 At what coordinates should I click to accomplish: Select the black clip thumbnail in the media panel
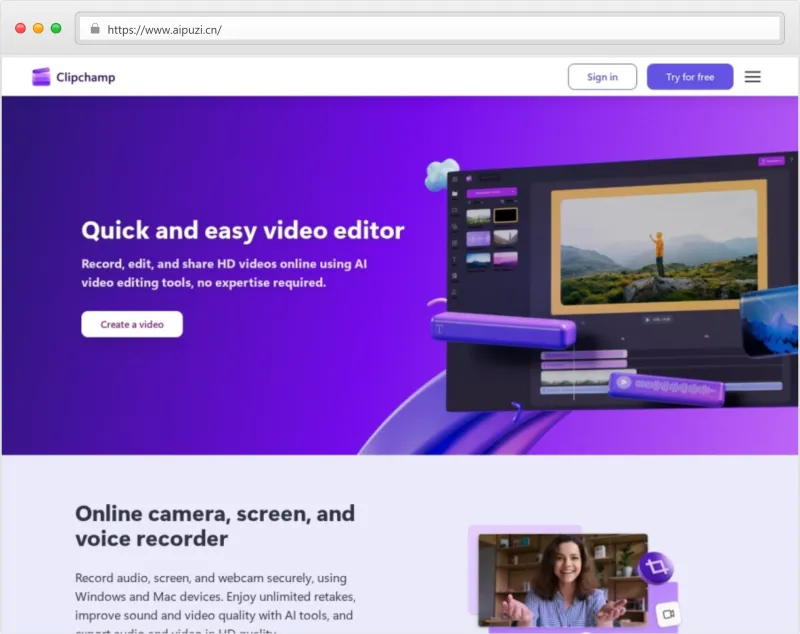click(x=506, y=214)
